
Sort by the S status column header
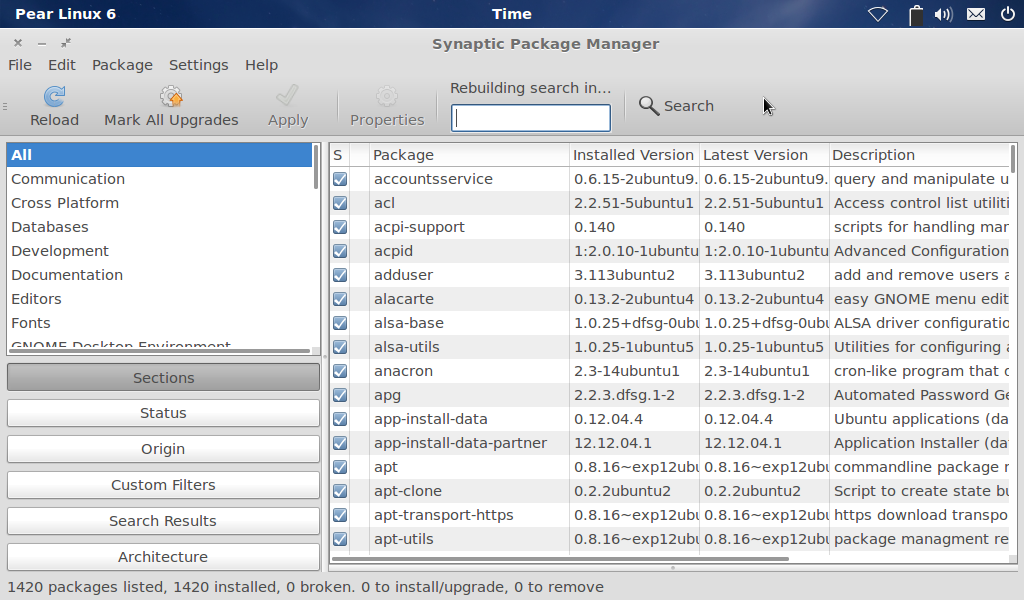pos(339,155)
